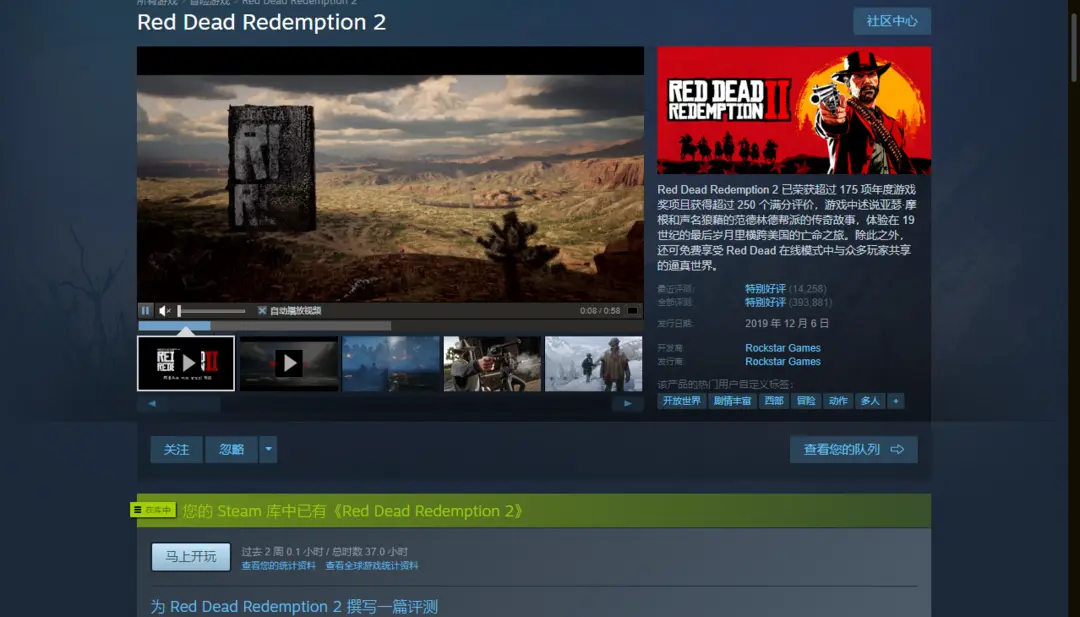This screenshot has width=1080, height=617.
Task: Open the 查看全球游戏统计资料 link
Action: pos(372,566)
